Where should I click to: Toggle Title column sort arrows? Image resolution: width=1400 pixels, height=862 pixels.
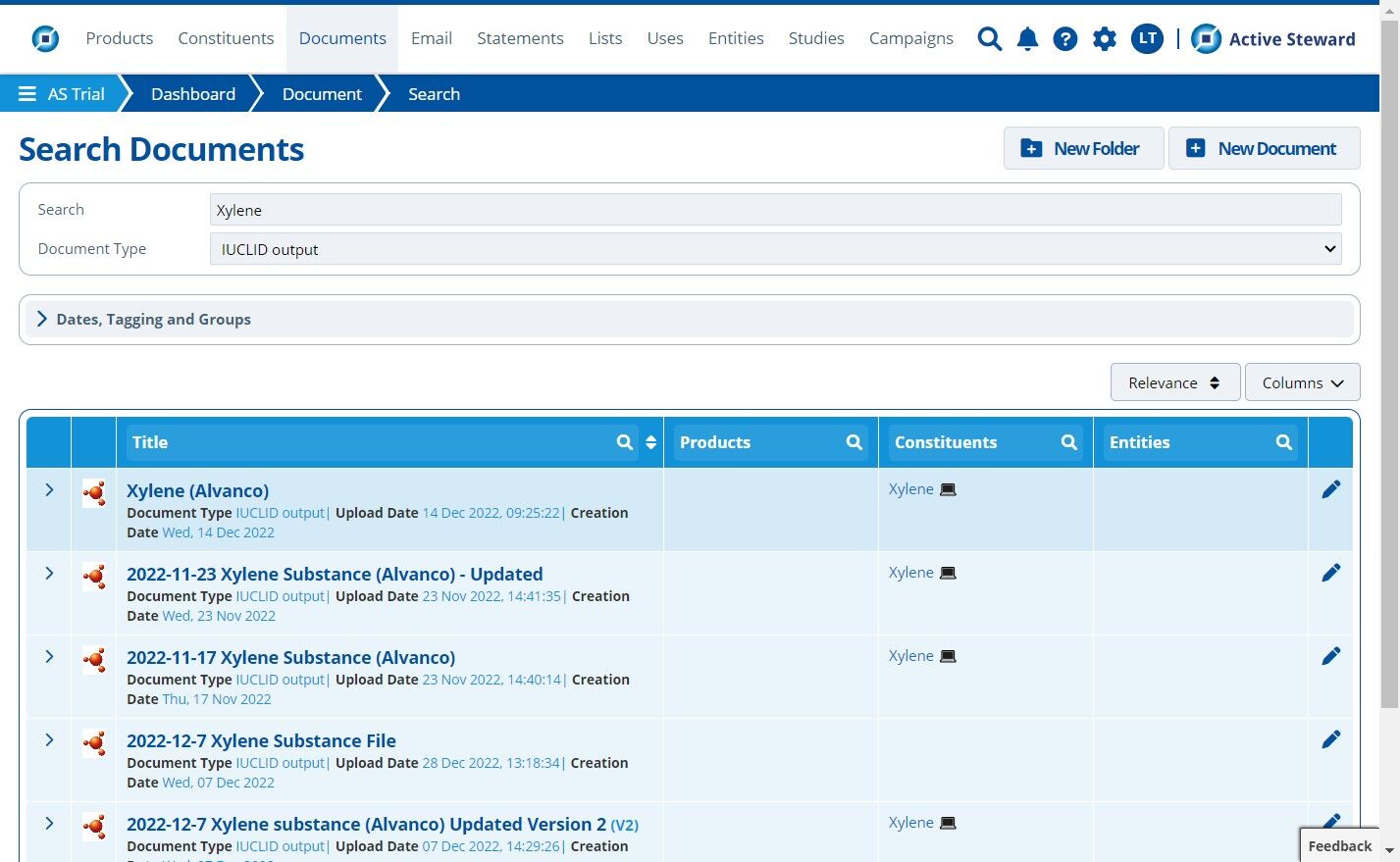650,442
